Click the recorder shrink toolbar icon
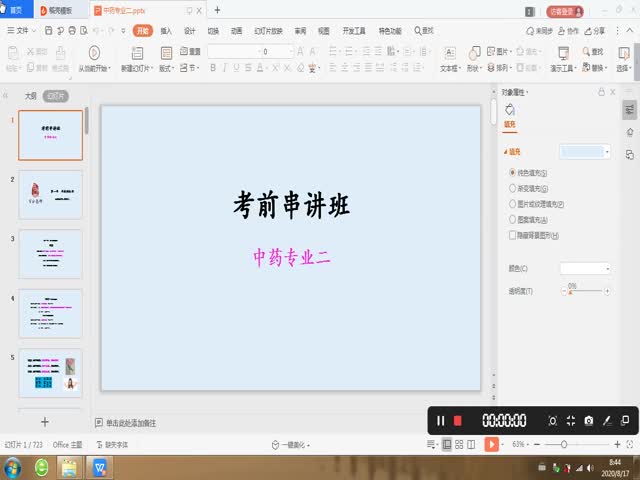Viewport: 640px width, 480px height. (571, 420)
